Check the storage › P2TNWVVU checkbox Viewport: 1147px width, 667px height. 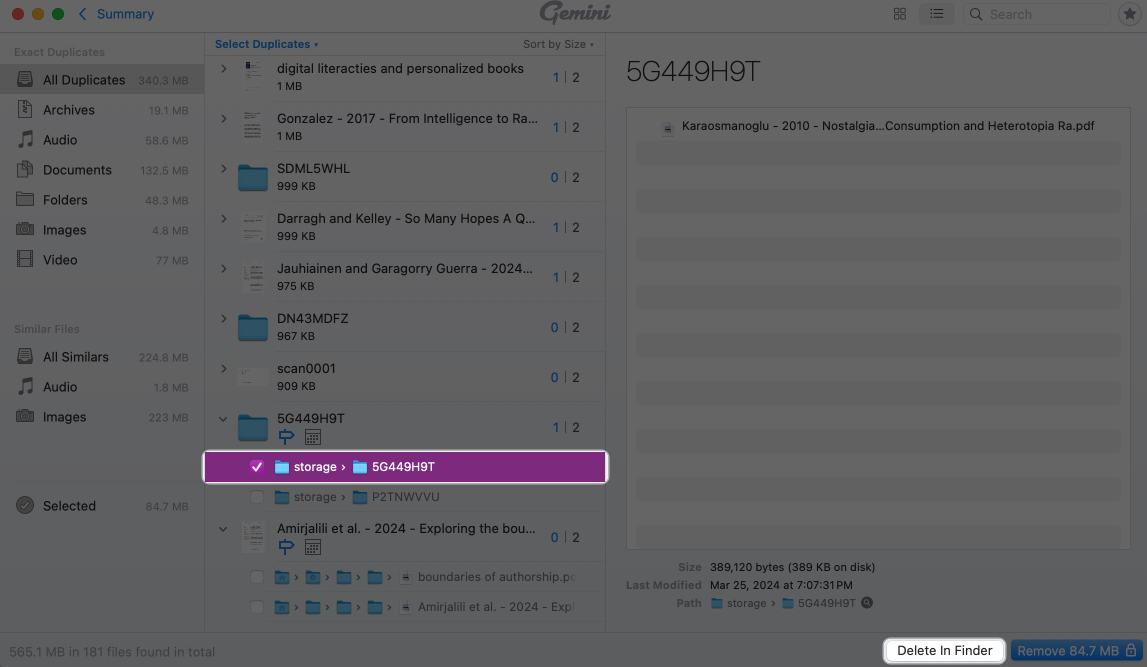[x=257, y=496]
